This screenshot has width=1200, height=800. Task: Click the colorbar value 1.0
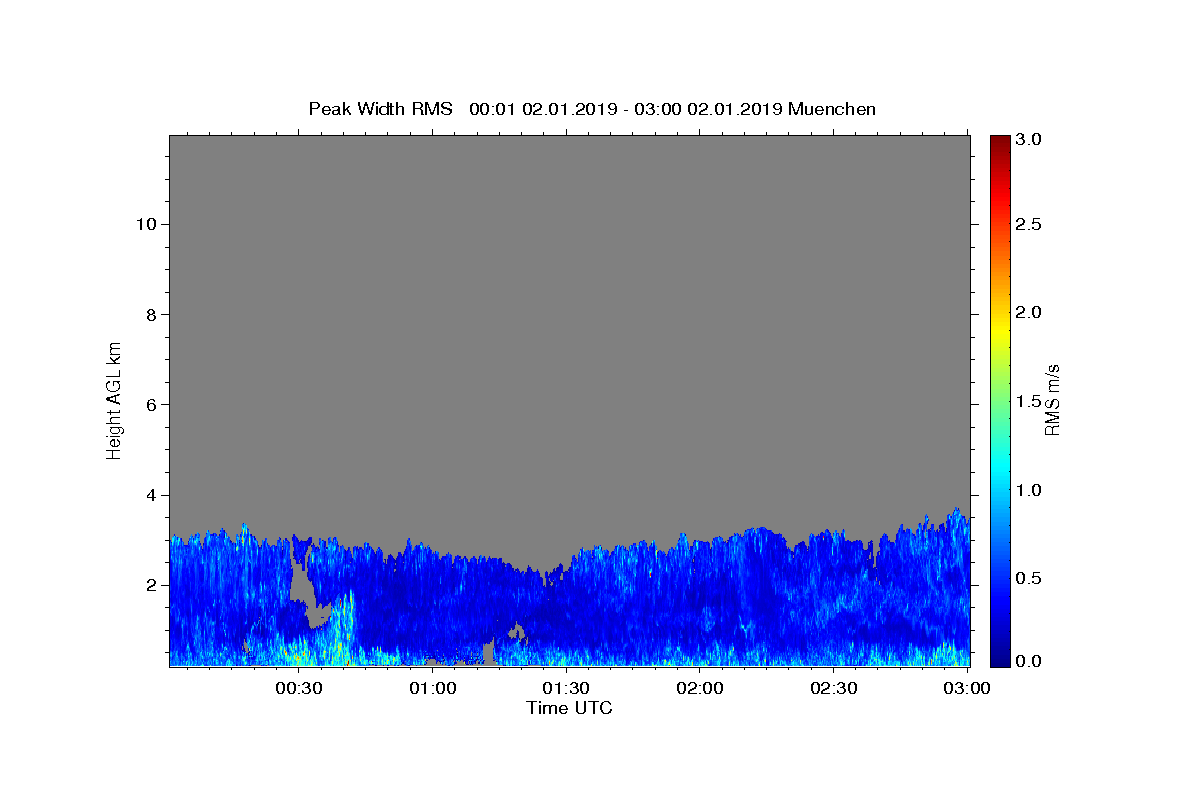point(1029,490)
